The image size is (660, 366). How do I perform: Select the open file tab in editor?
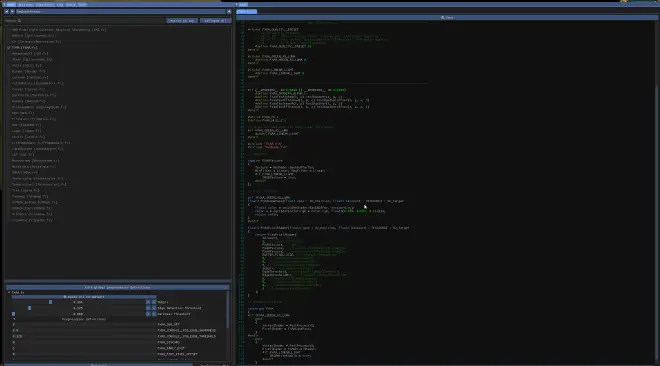[246, 11]
